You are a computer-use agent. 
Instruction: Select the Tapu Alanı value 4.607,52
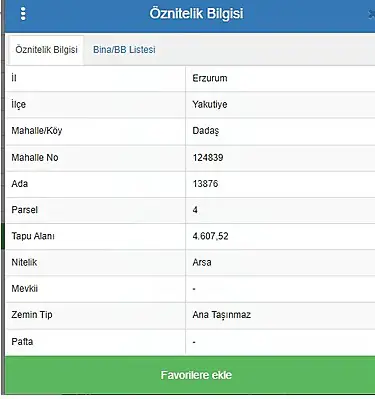click(210, 236)
